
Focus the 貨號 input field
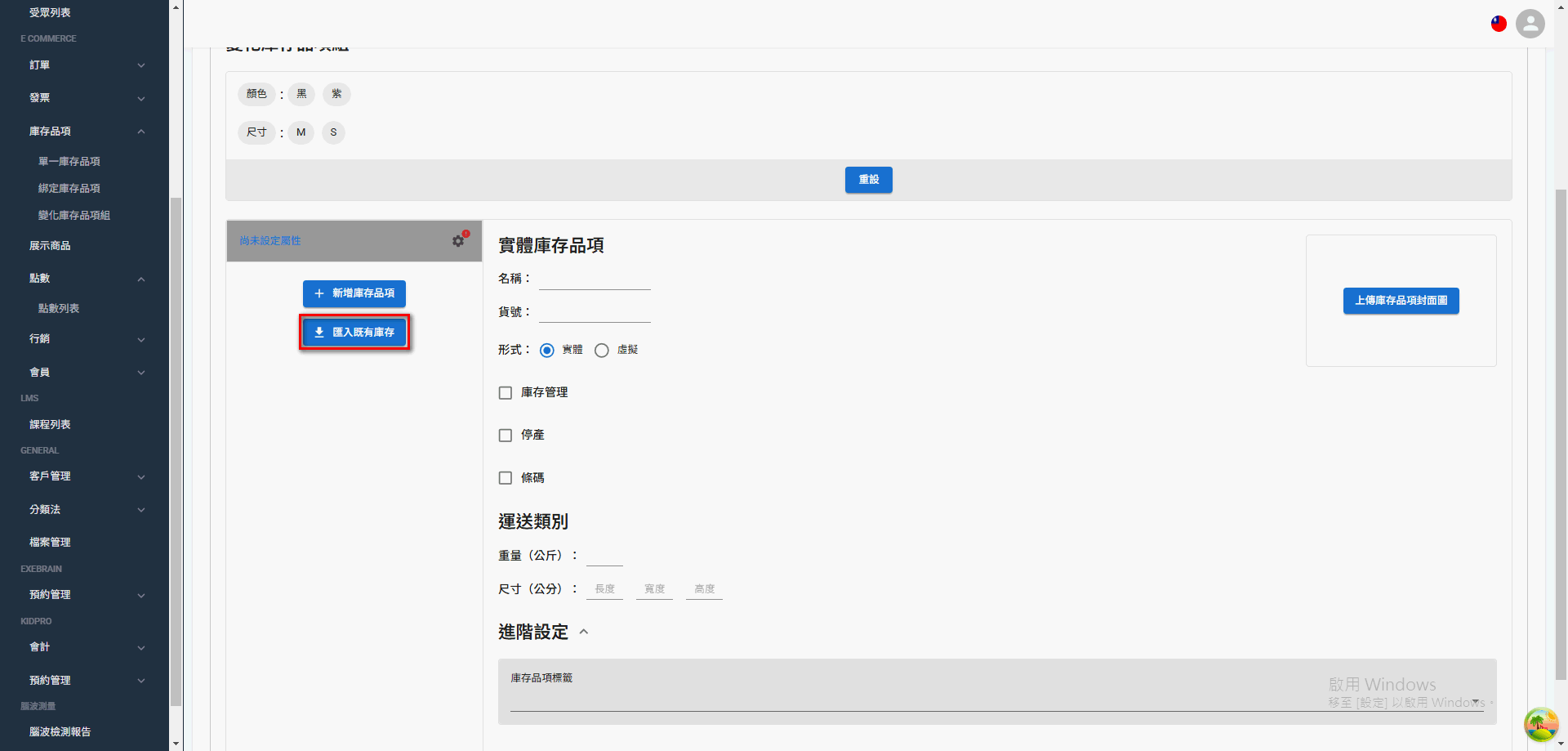(x=595, y=312)
